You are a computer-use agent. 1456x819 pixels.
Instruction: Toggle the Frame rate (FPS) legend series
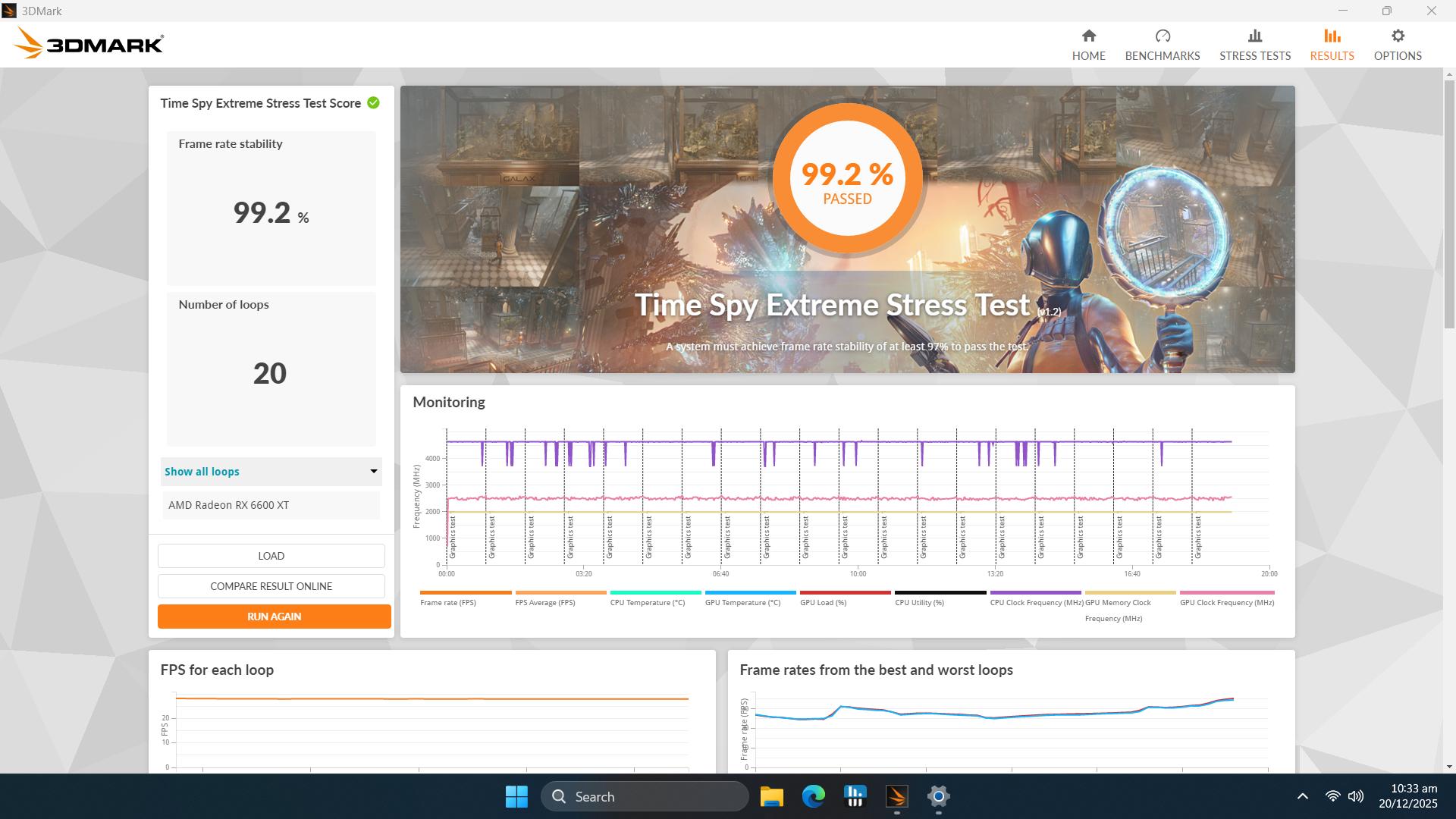click(x=466, y=598)
